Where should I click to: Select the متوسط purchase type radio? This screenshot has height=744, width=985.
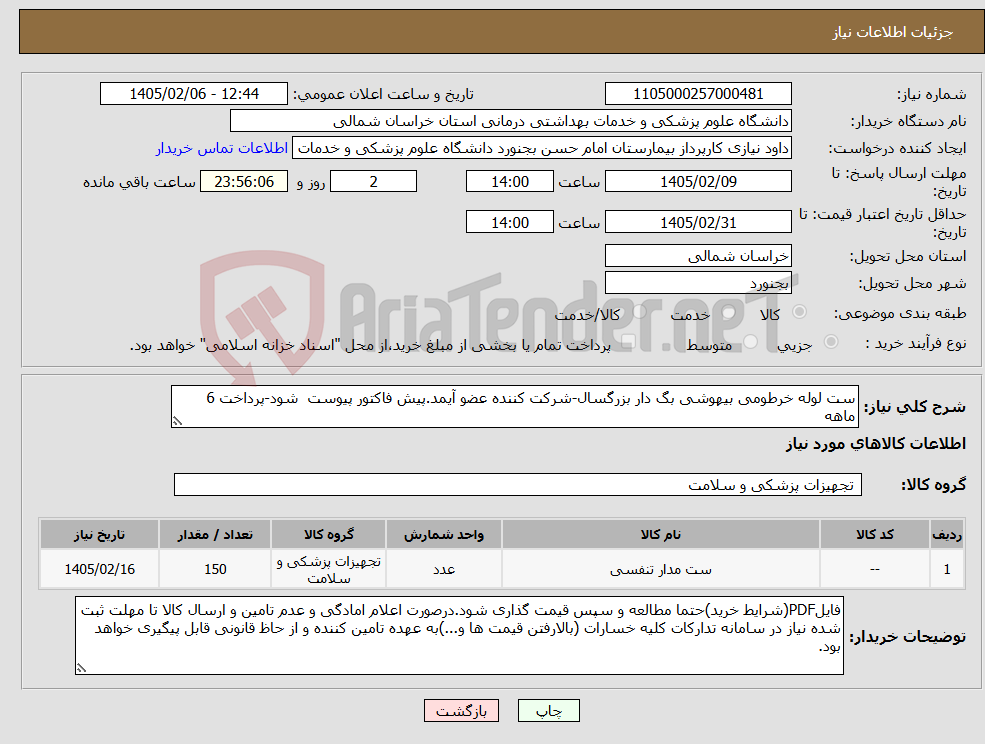[750, 342]
